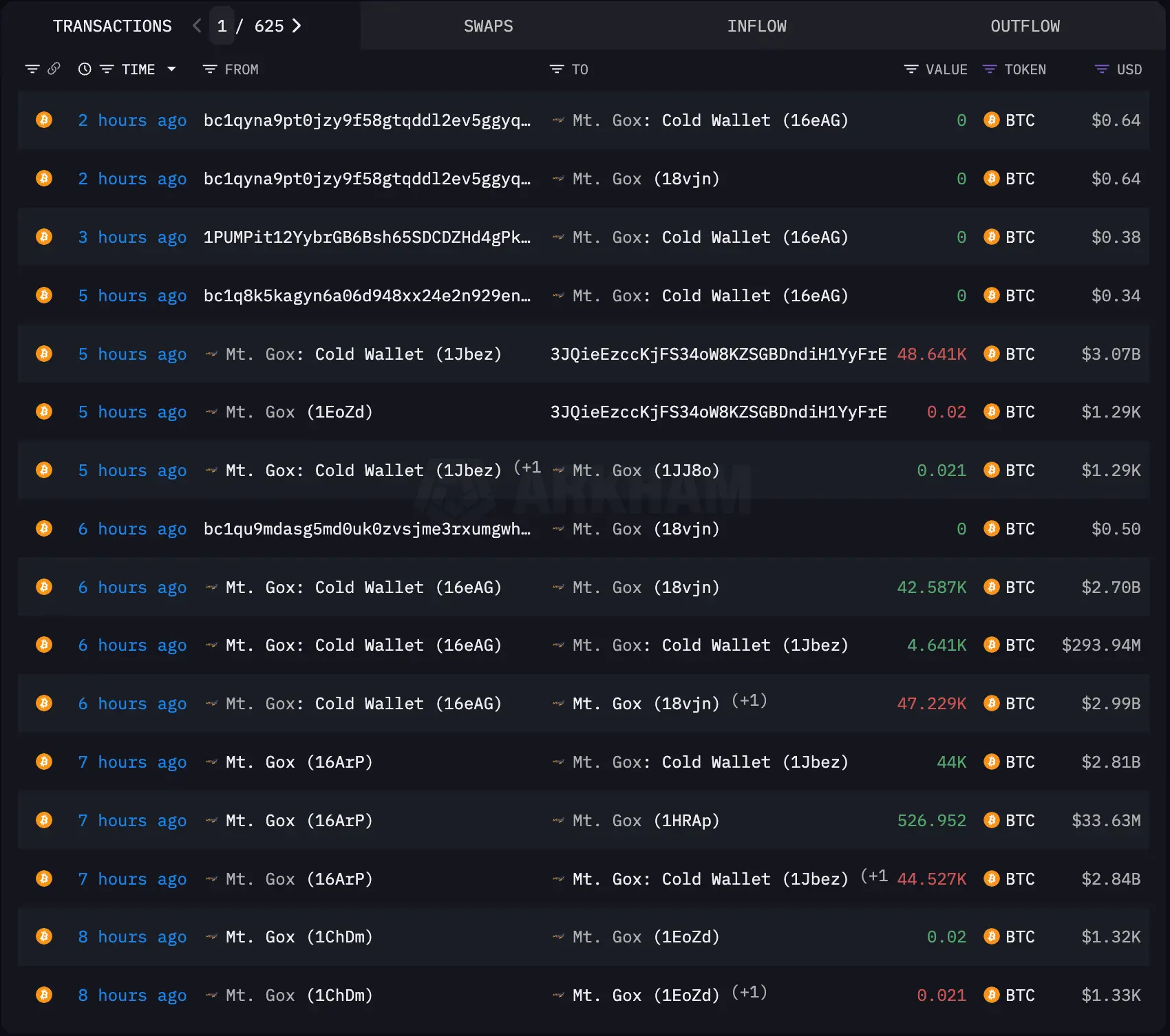Click the VALUE column header label
1170x1036 pixels.
coord(946,69)
